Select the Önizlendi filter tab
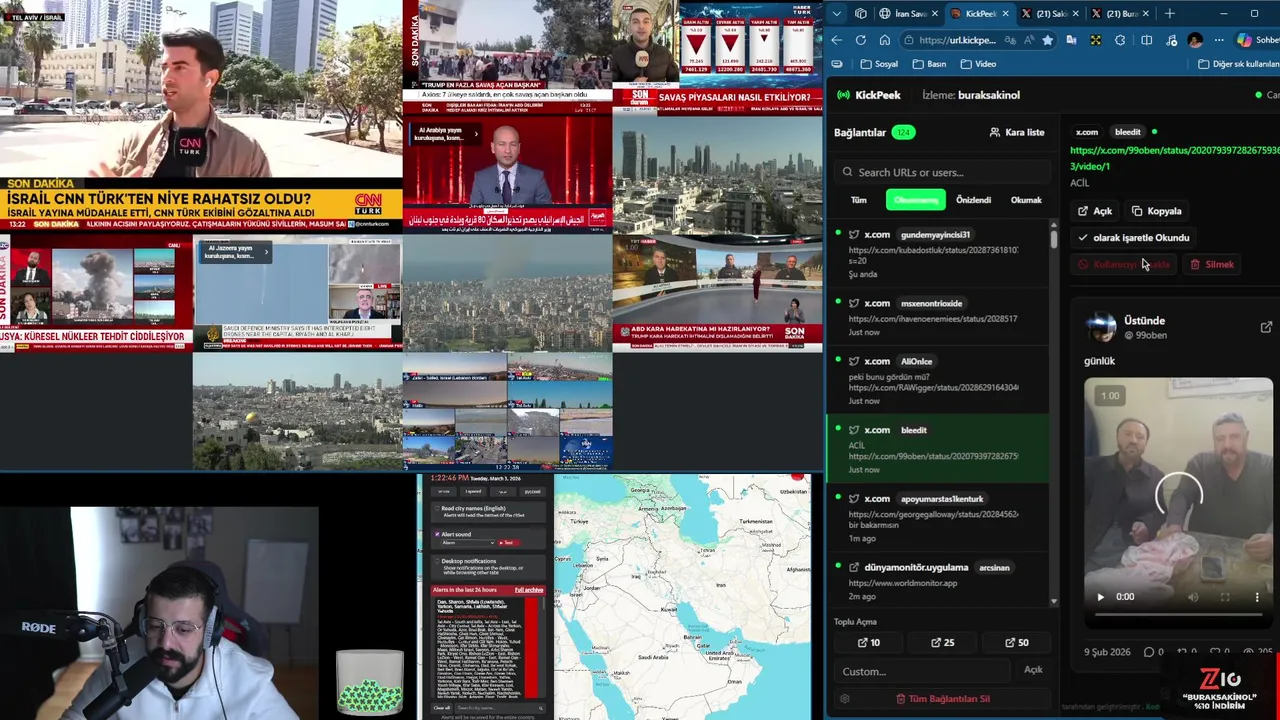 973,200
